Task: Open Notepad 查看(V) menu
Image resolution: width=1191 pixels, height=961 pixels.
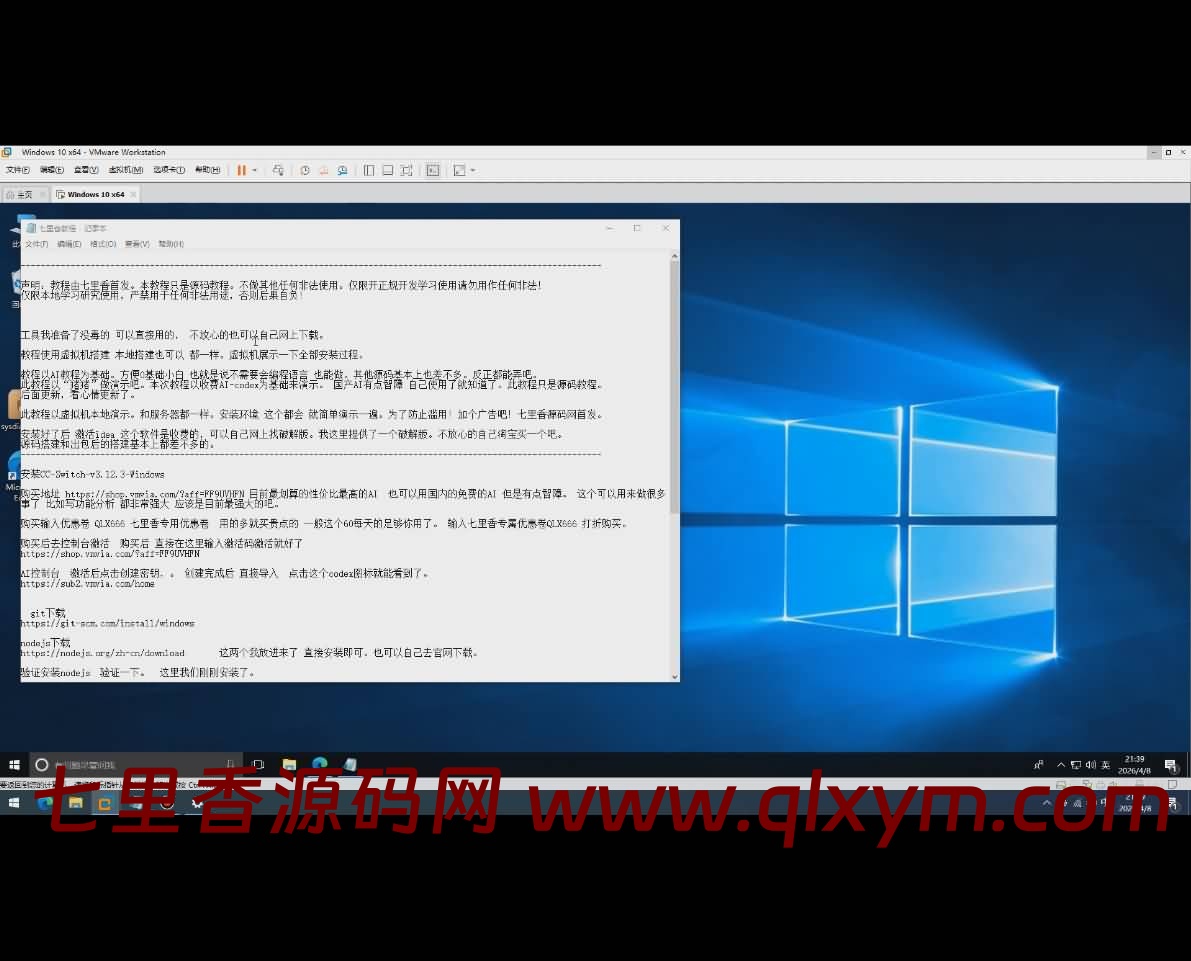Action: [x=137, y=244]
